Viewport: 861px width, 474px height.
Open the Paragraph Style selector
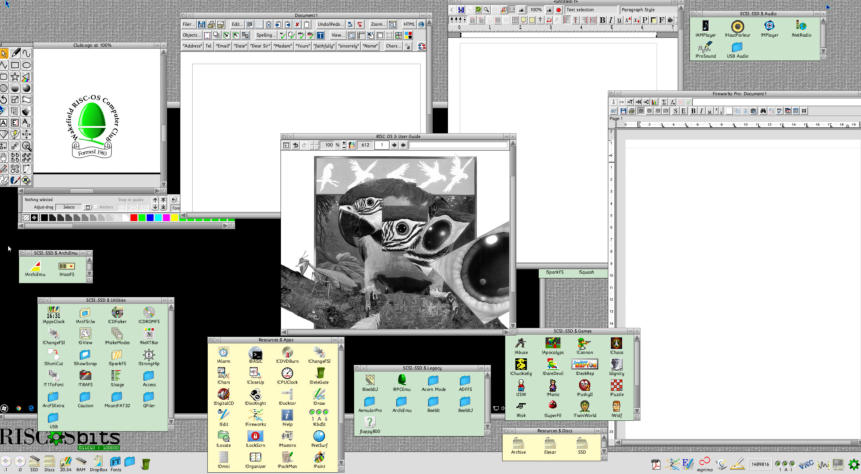[x=647, y=10]
